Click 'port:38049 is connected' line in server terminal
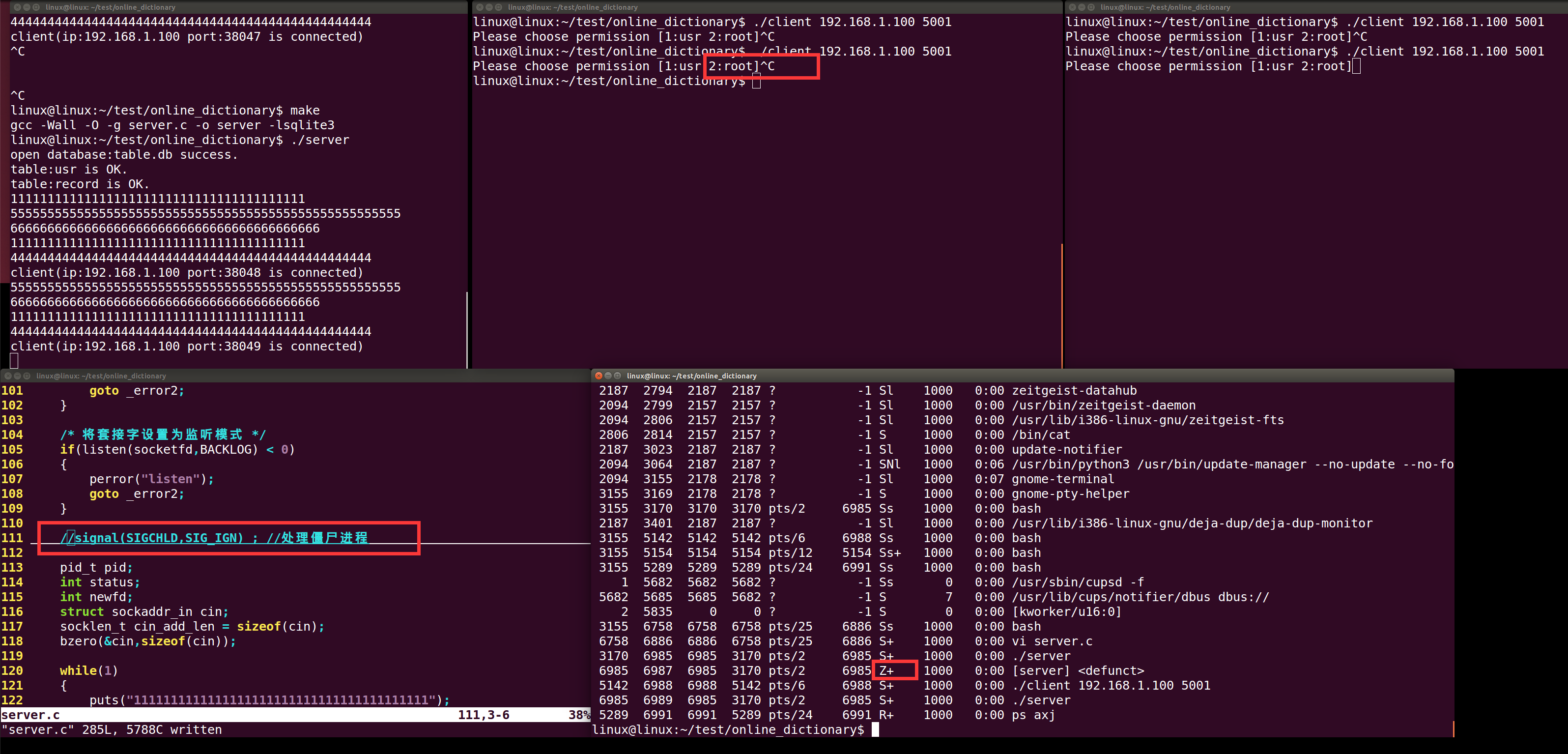 coord(187,346)
